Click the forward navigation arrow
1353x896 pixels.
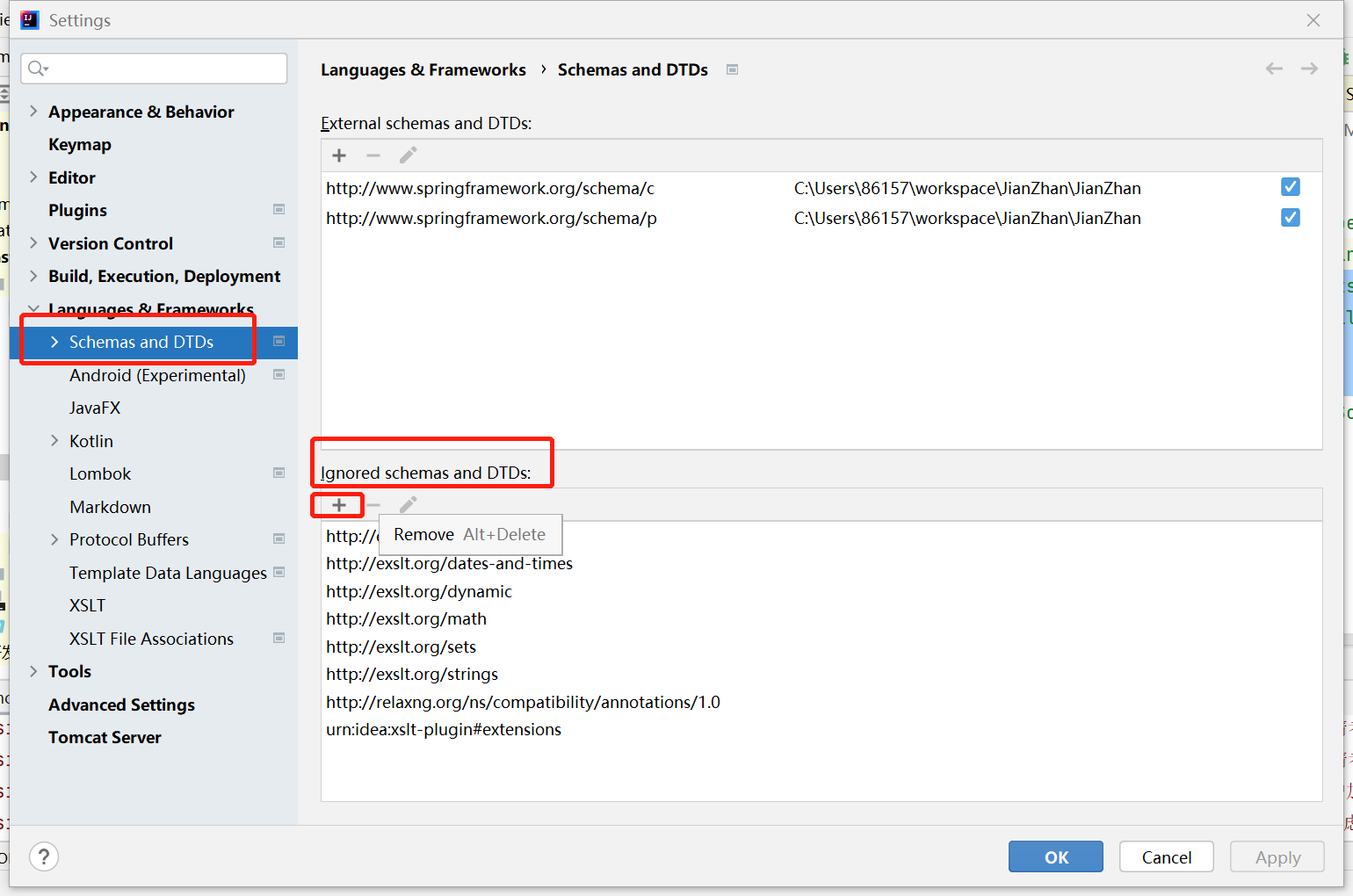[x=1309, y=69]
